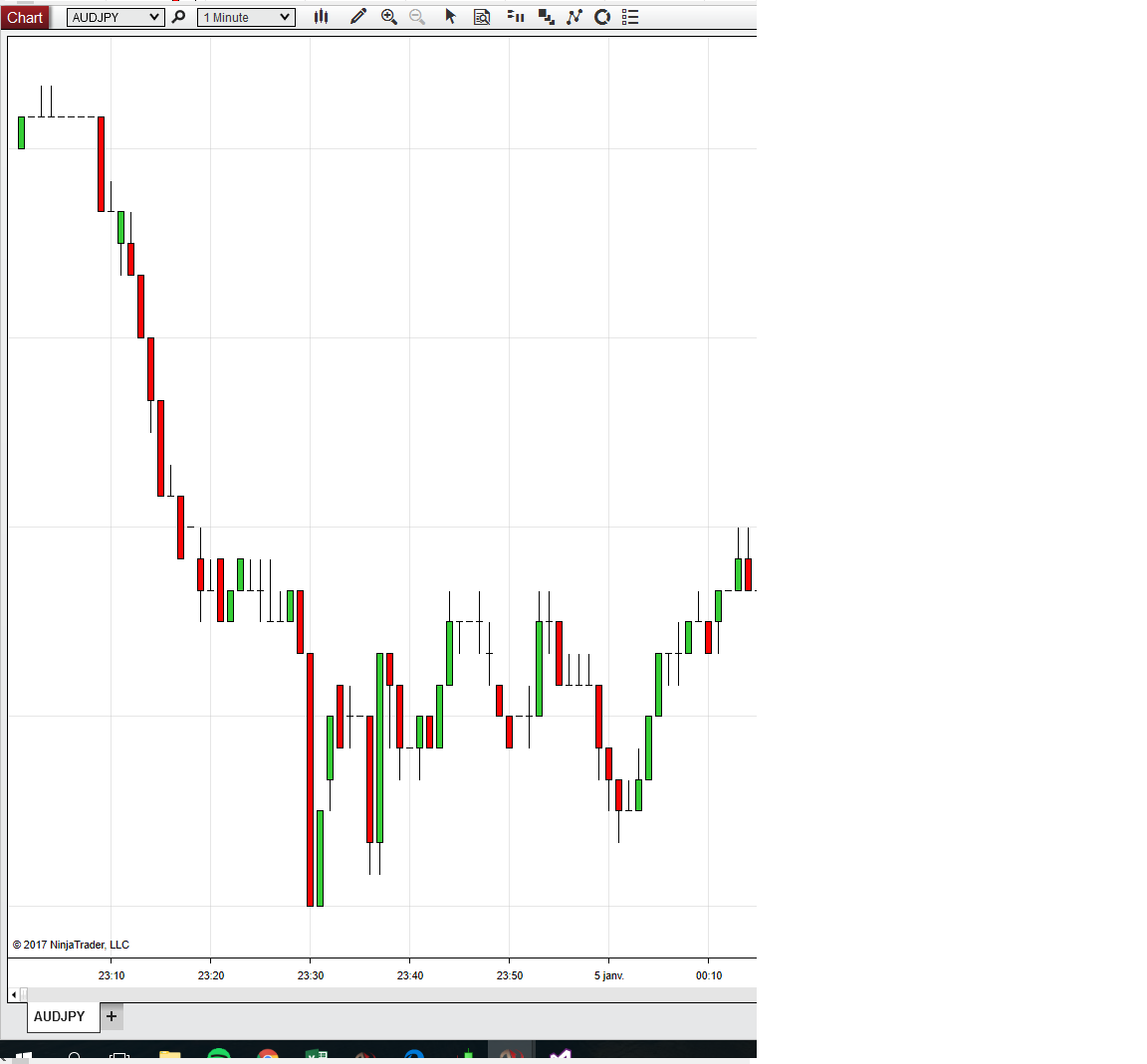Open the strategies circular icon
Image resolution: width=1147 pixels, height=1064 pixels.
602,17
